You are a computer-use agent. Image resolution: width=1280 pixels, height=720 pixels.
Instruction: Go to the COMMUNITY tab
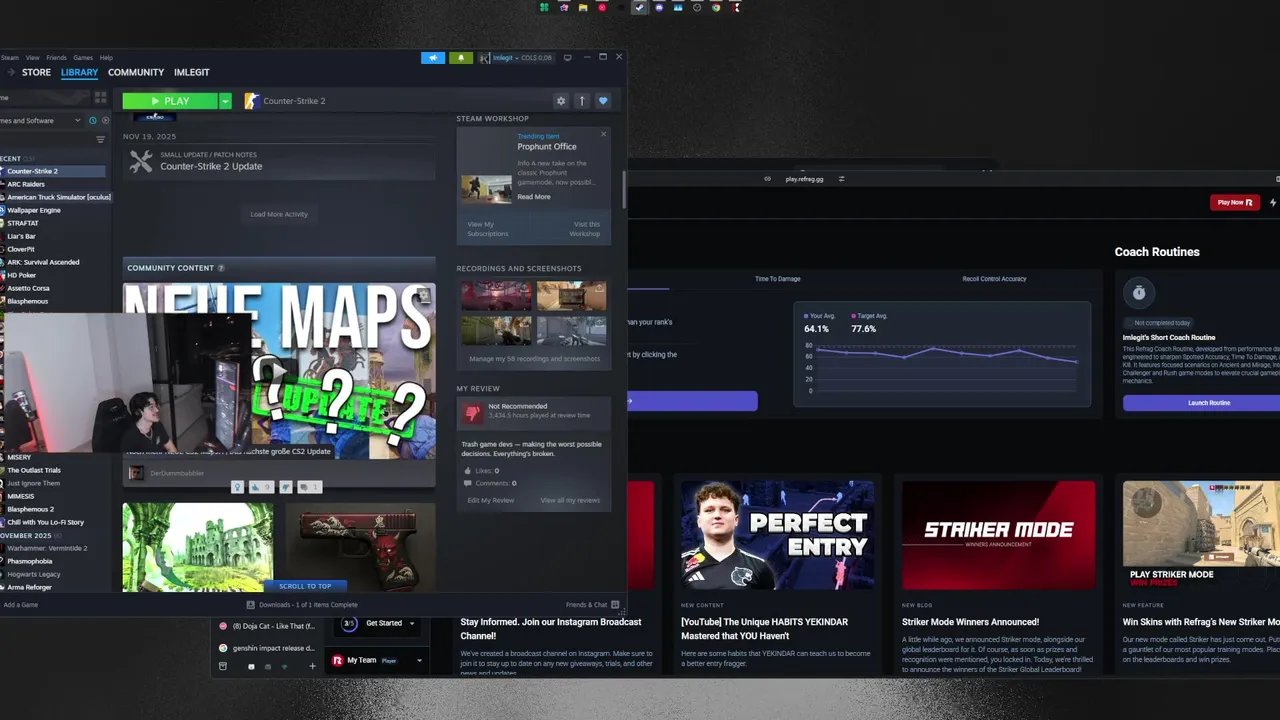tap(136, 72)
